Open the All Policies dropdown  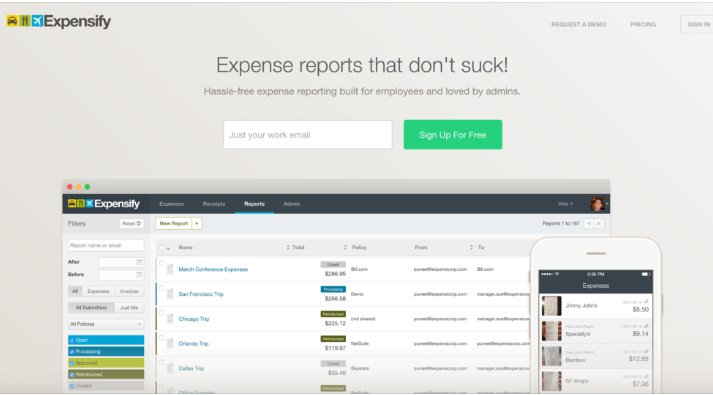106,324
